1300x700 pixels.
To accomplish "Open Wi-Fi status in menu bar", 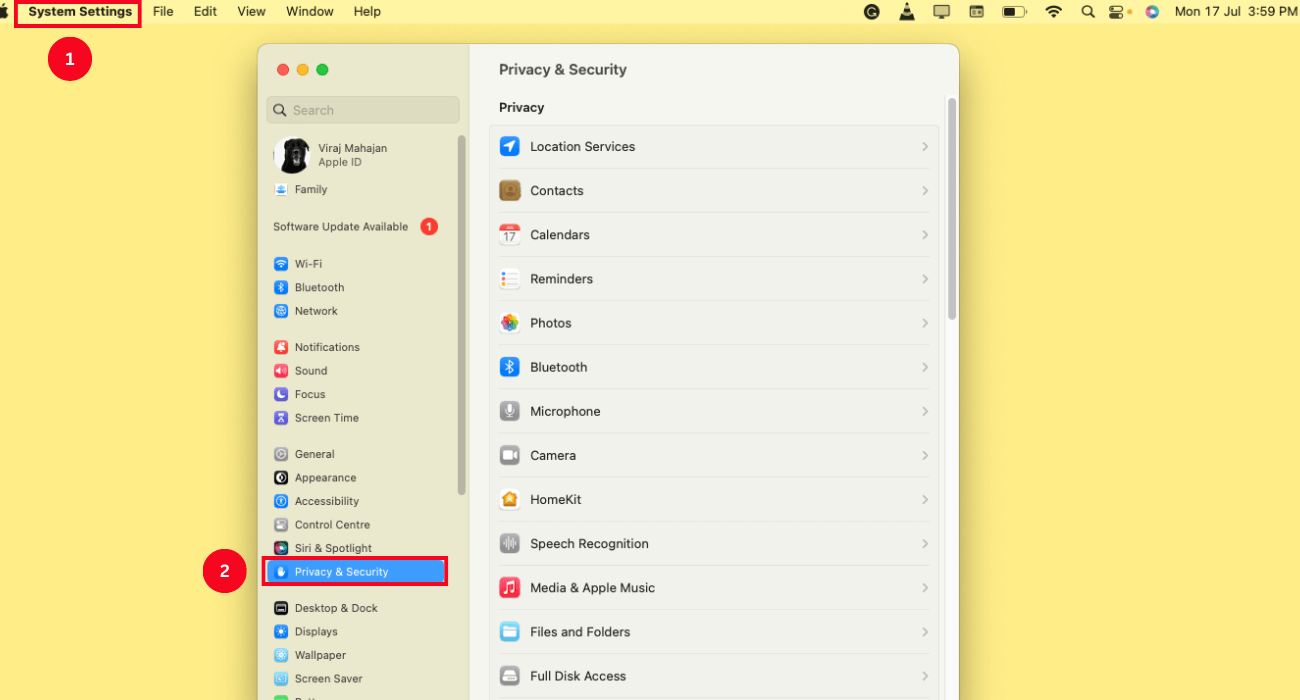I will (1053, 12).
